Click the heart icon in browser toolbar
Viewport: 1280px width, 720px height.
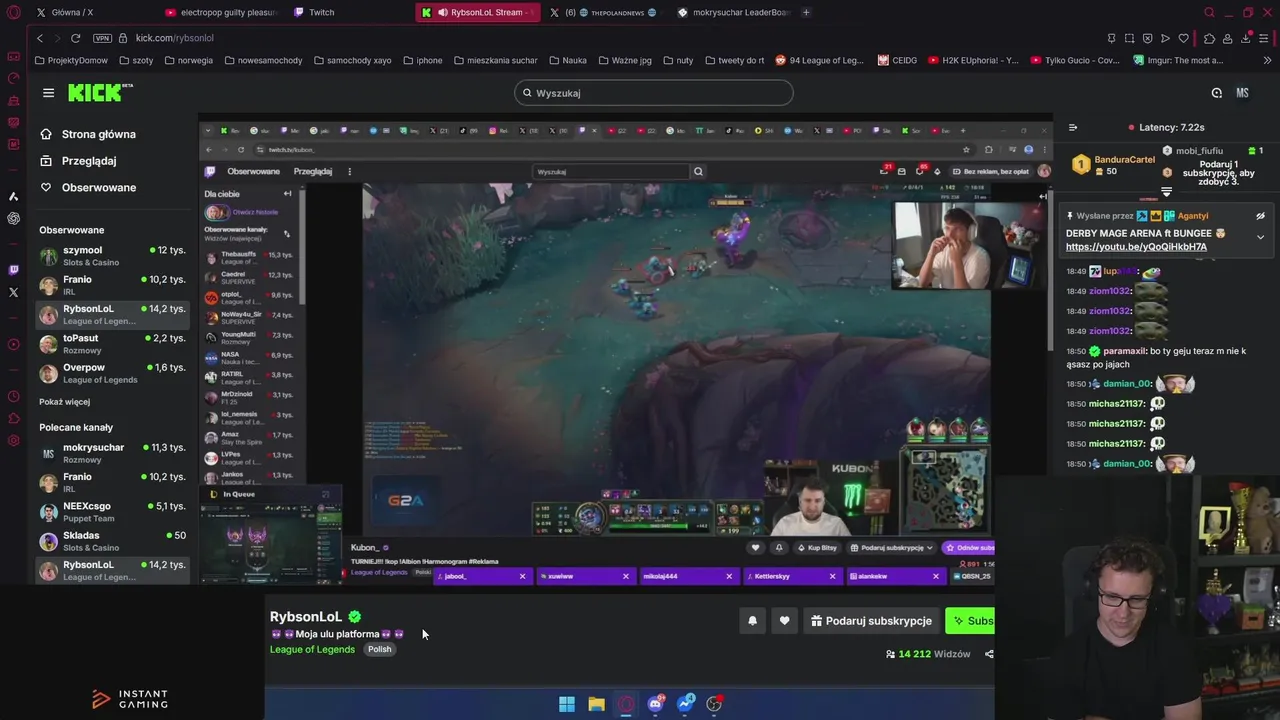pos(1184,38)
